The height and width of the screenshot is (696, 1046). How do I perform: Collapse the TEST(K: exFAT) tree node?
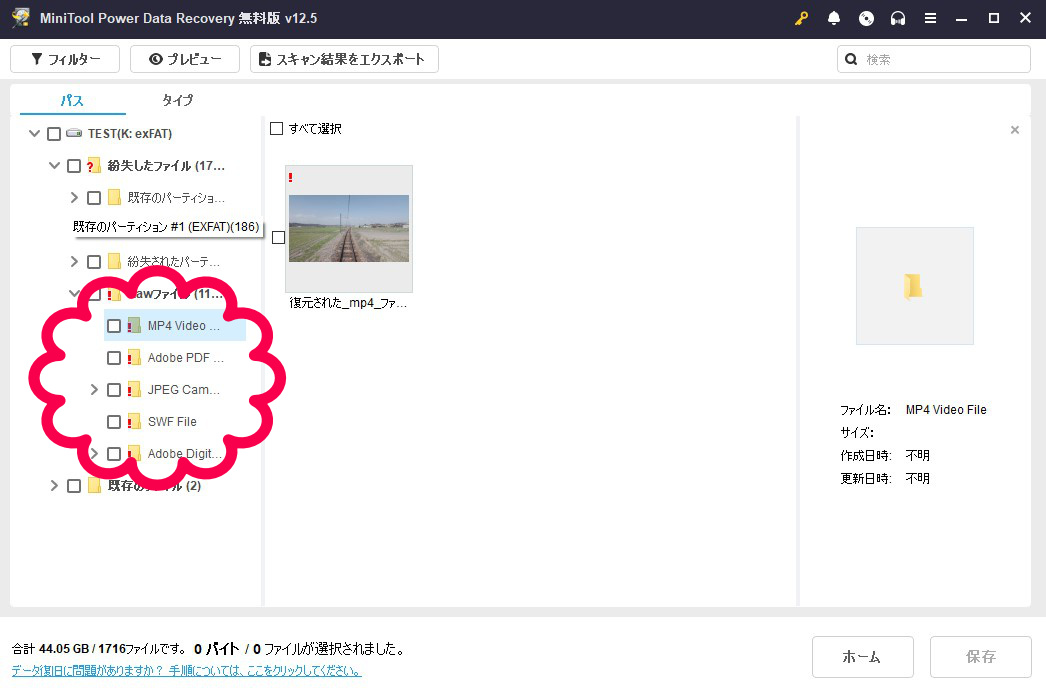click(x=35, y=133)
